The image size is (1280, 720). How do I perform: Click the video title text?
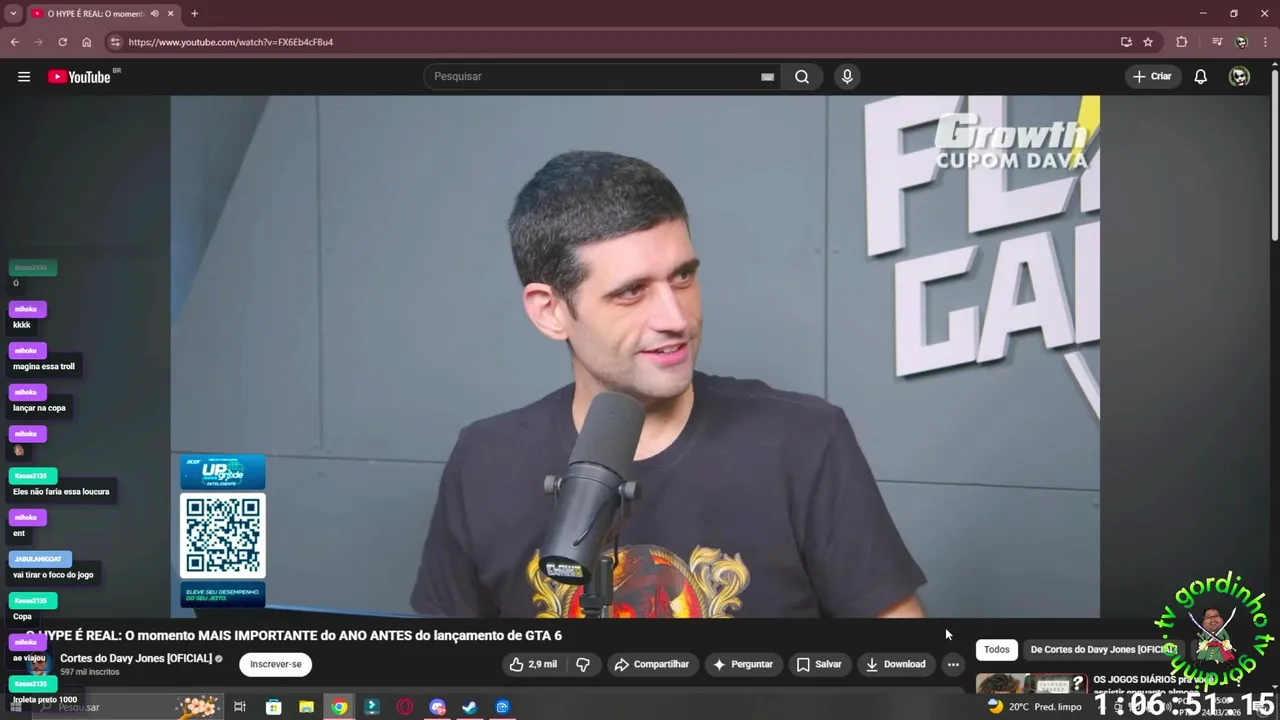pyautogui.click(x=295, y=635)
